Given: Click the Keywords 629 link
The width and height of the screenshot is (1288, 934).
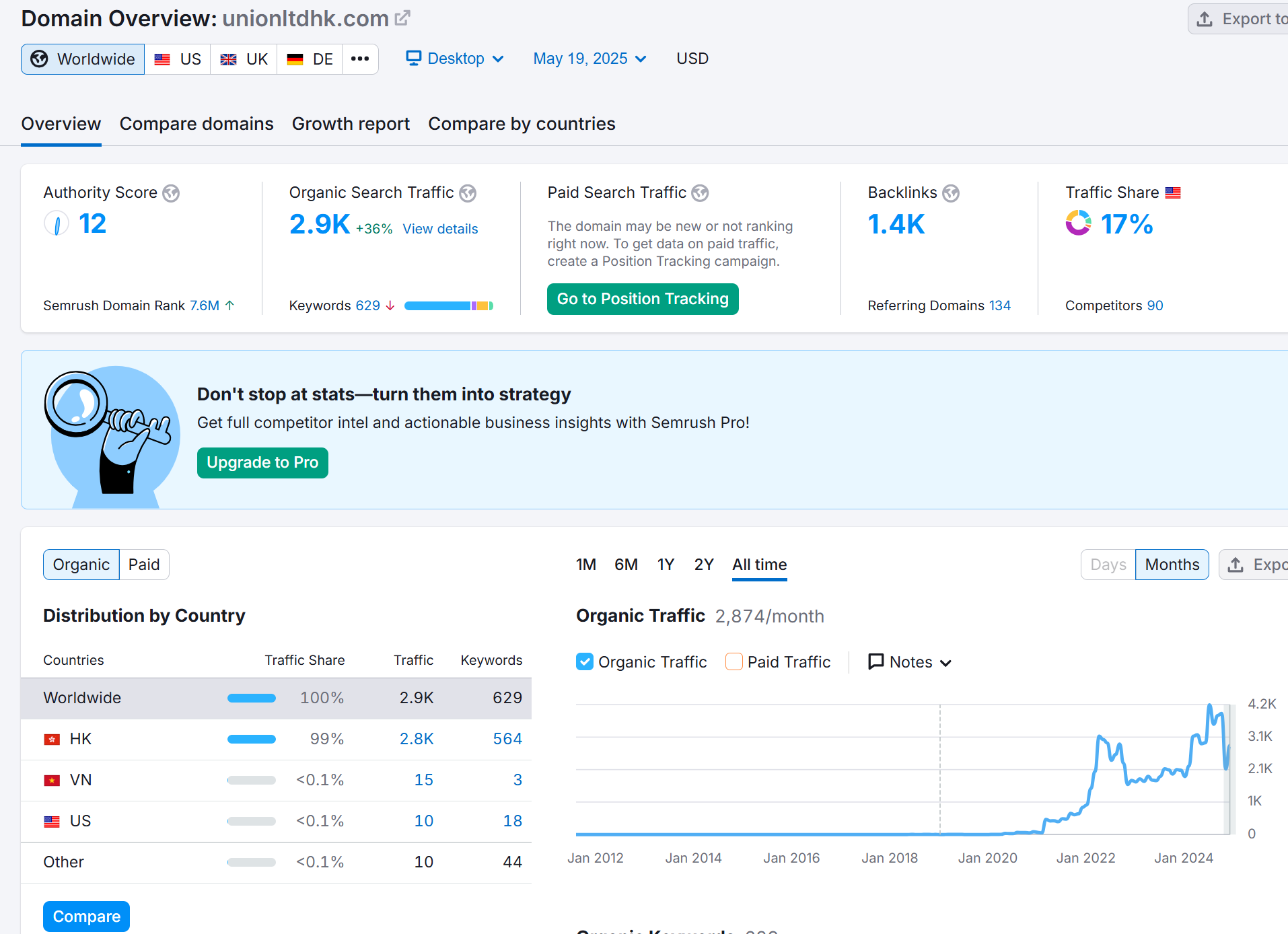Looking at the screenshot, I should point(368,306).
